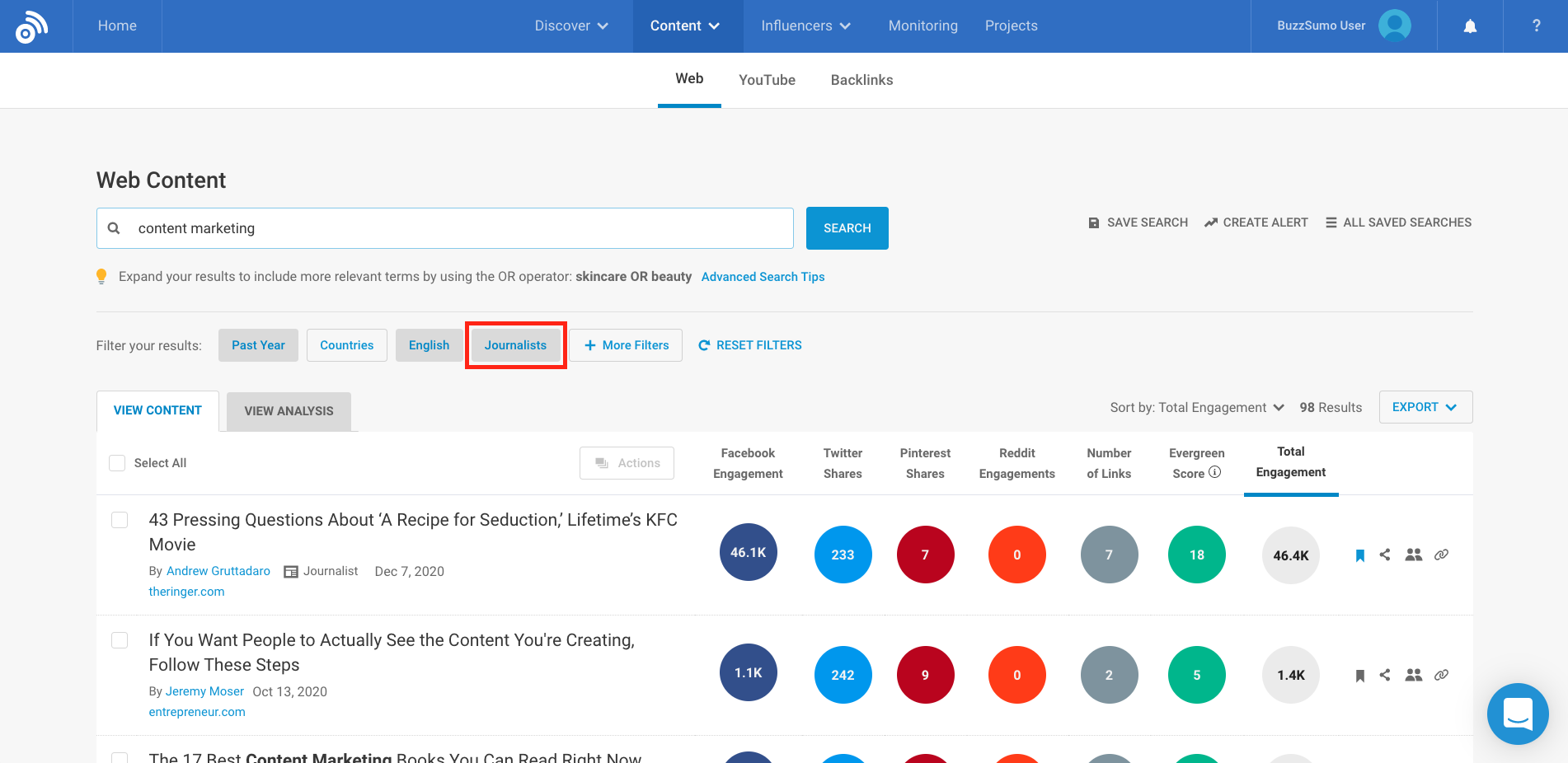Open the help question mark menu
The height and width of the screenshot is (763, 1568).
point(1536,26)
